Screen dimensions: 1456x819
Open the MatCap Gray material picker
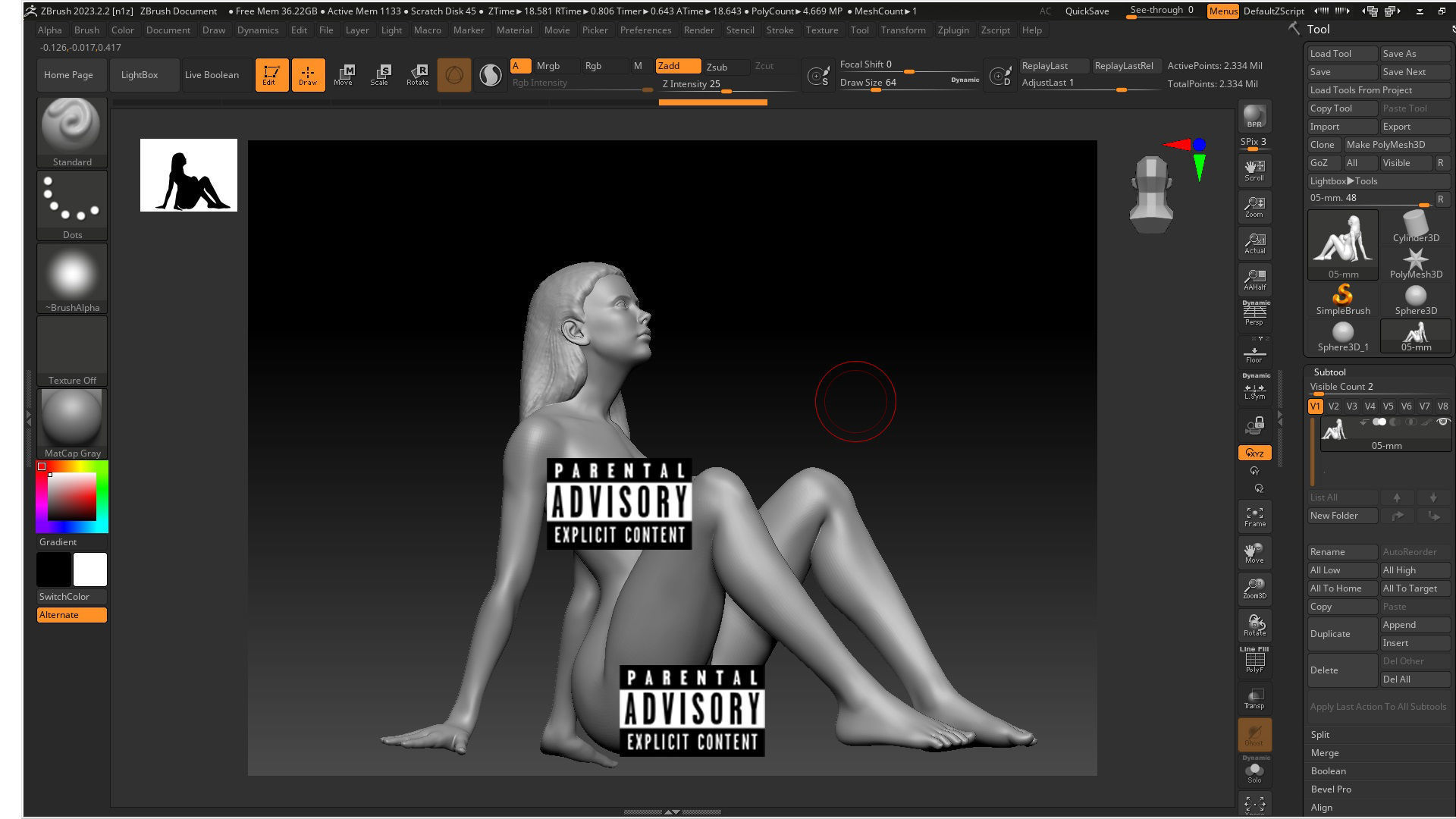pos(72,423)
